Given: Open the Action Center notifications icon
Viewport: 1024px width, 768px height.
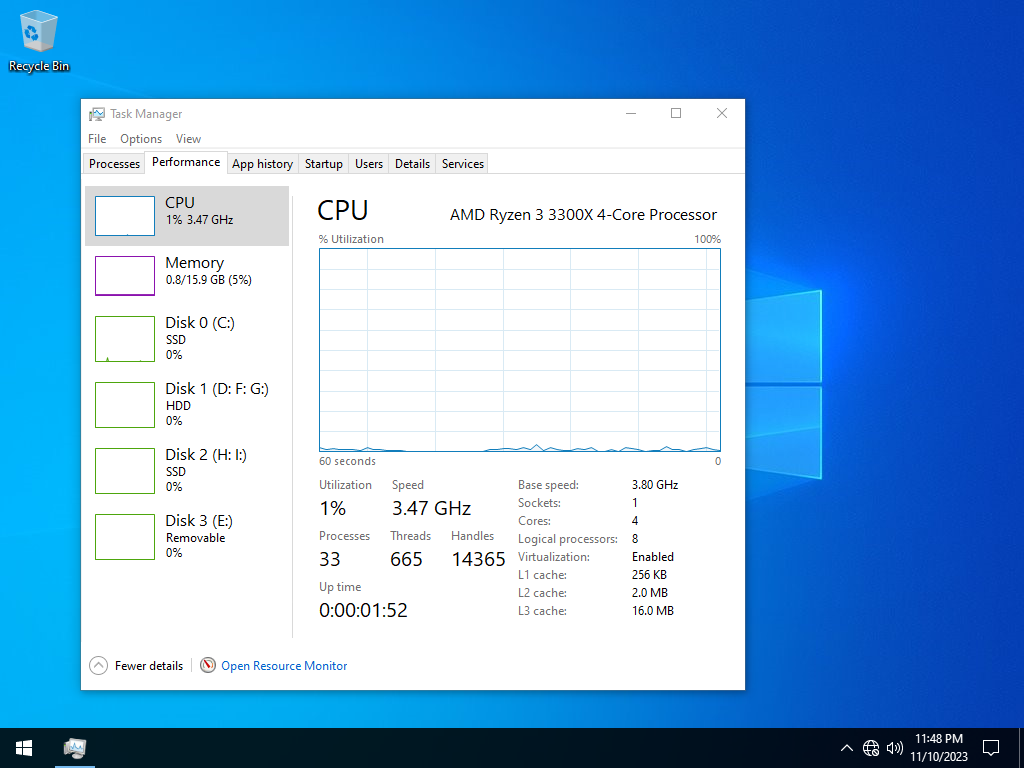Looking at the screenshot, I should (x=991, y=748).
